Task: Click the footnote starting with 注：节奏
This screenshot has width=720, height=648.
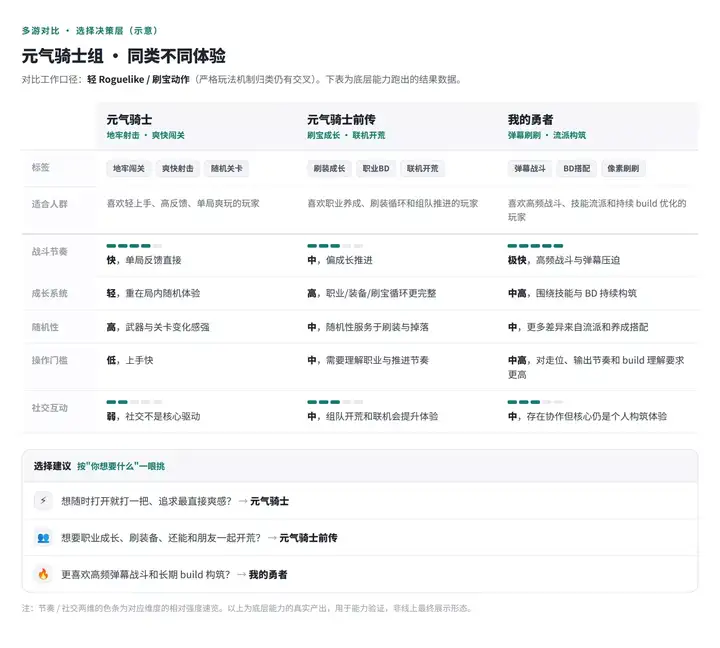Action: pos(247,609)
